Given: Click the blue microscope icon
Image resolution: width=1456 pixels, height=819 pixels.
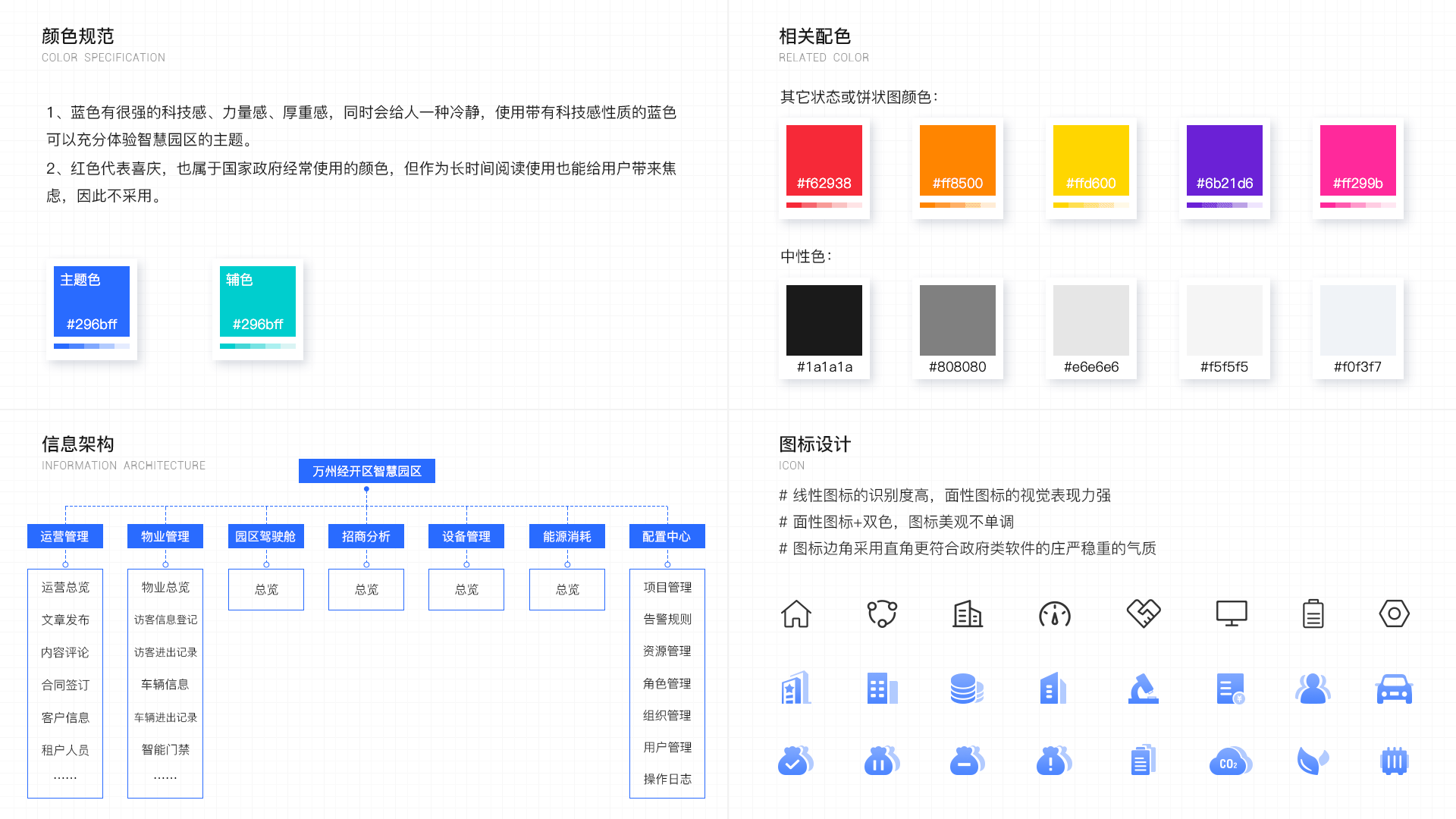Looking at the screenshot, I should tap(1144, 688).
